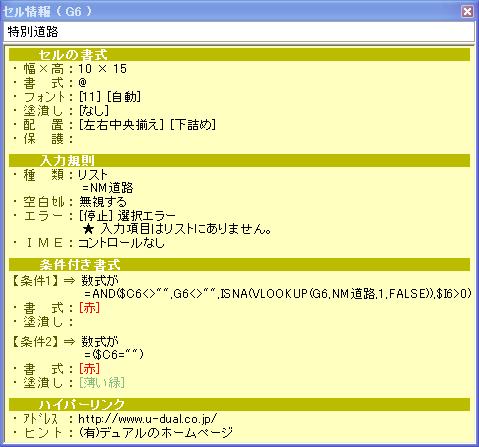Image resolution: width=479 pixels, height=447 pixels.
Task: Click the 条件1 AND formula text
Action: (x=278, y=294)
